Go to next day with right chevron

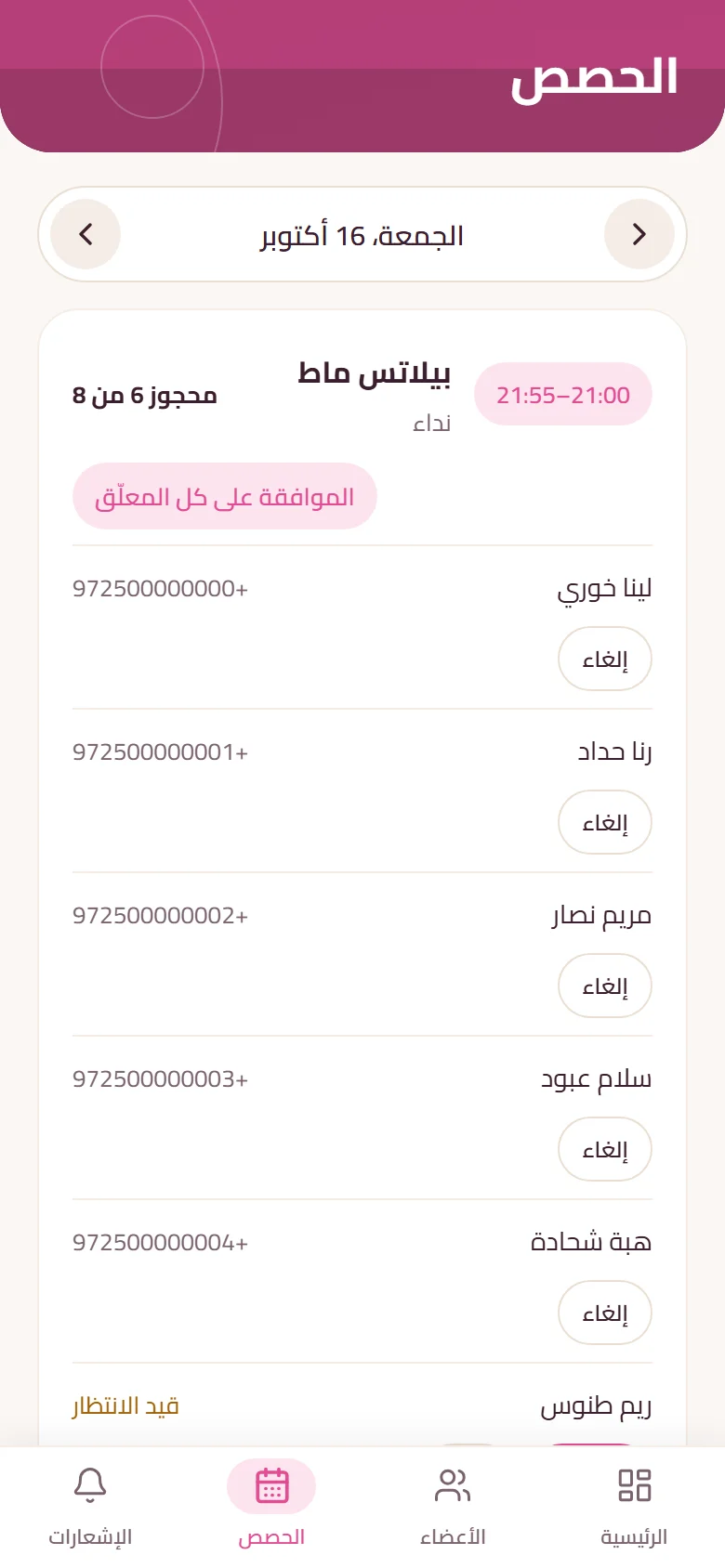(639, 234)
